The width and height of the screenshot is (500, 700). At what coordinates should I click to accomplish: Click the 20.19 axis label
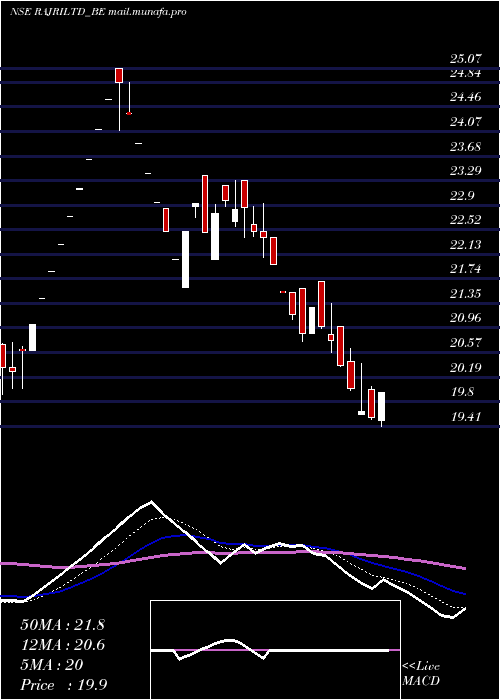[466, 368]
